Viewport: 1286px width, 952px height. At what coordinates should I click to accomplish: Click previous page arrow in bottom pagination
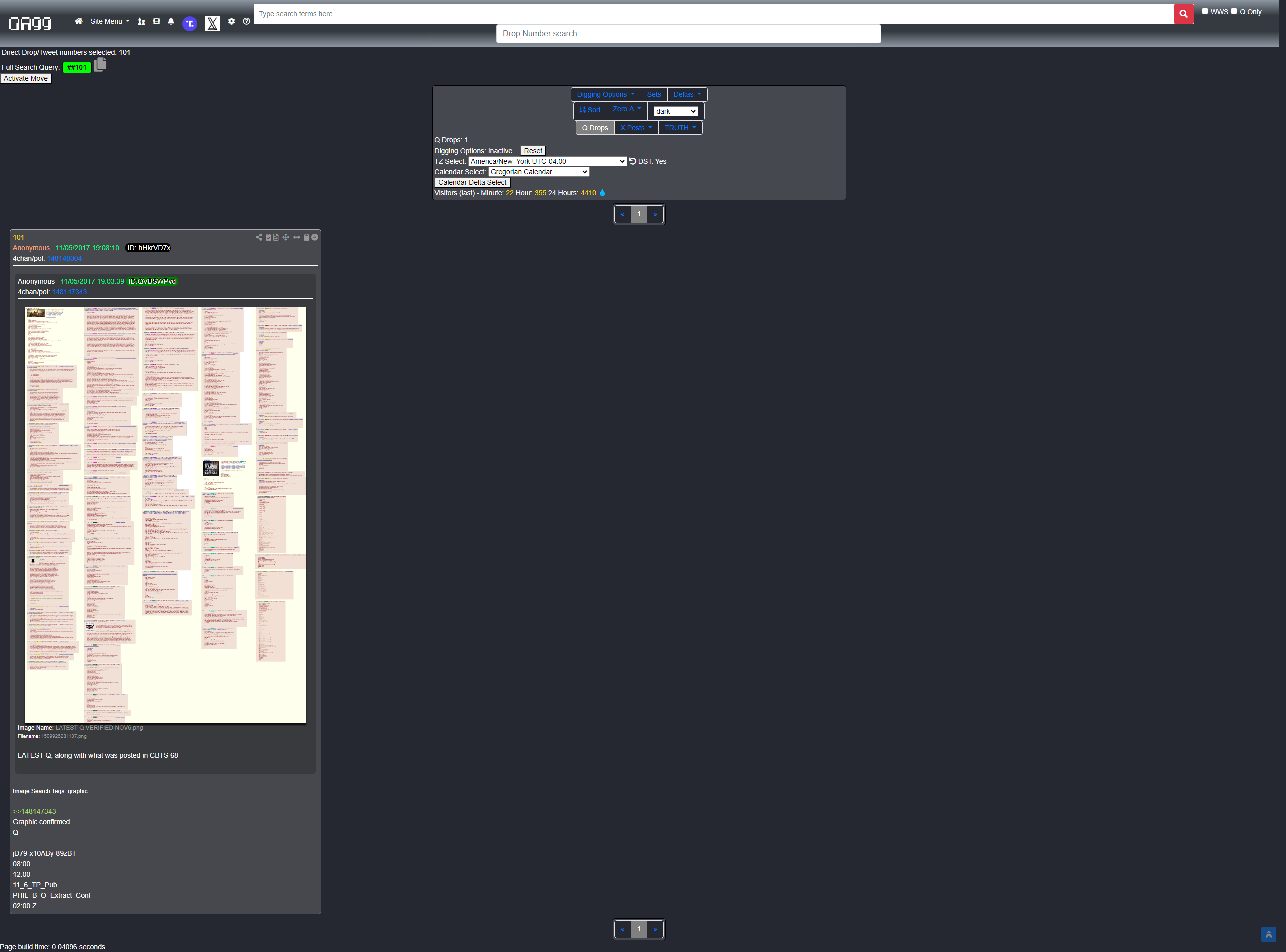tap(622, 929)
